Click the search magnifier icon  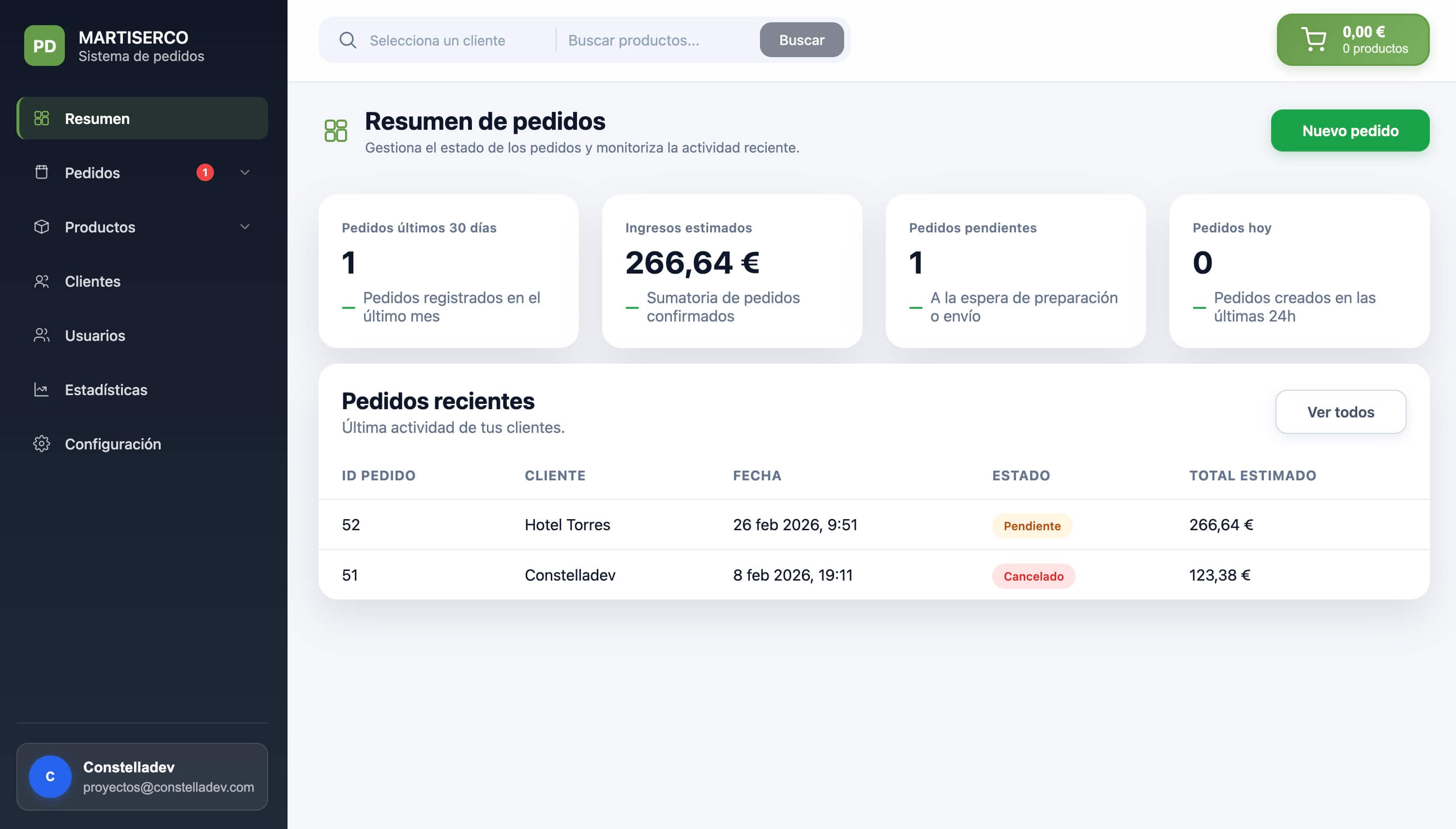tap(348, 40)
